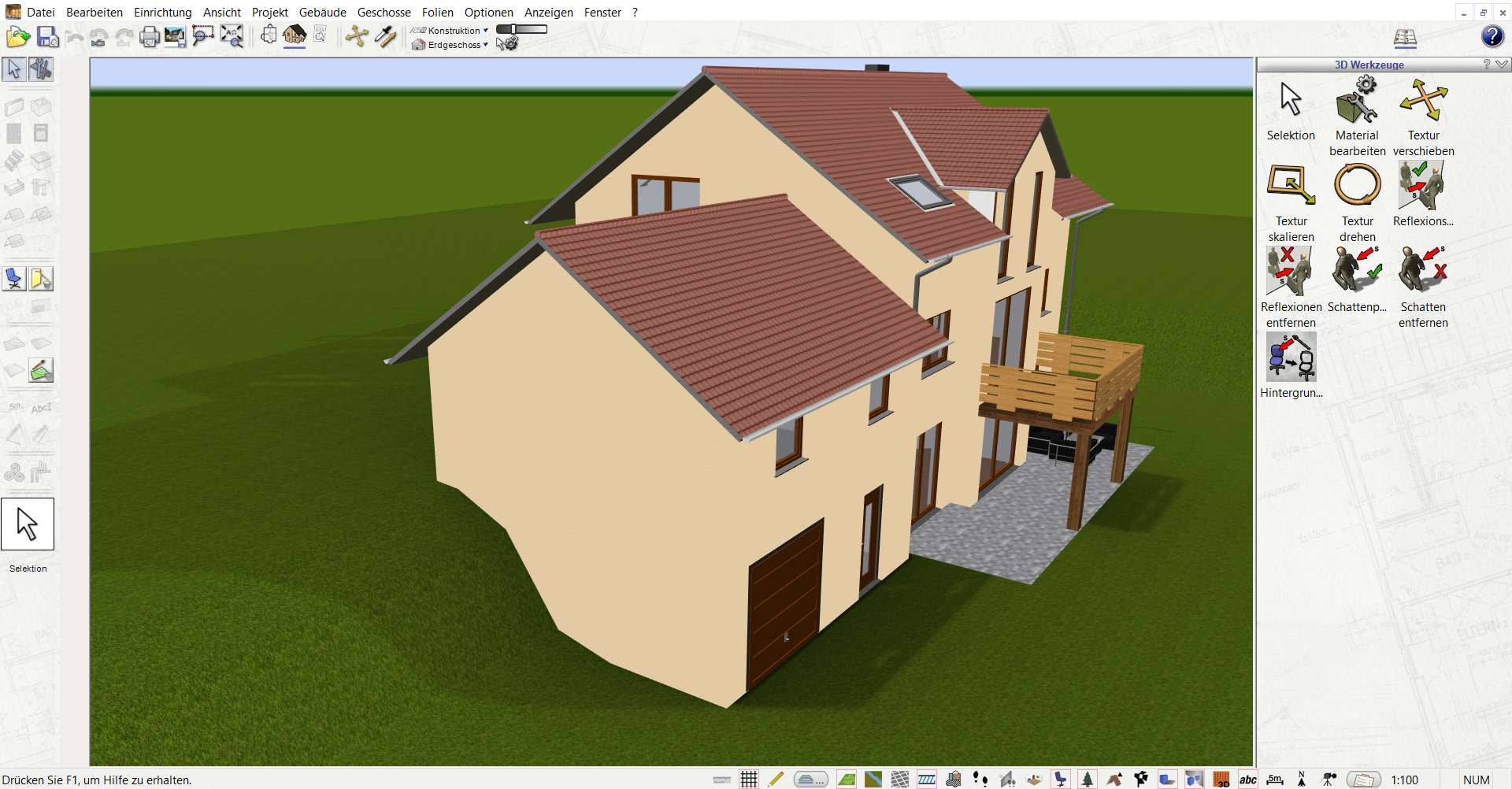Select the eyedropper pipette tool in toolbar

(385, 36)
